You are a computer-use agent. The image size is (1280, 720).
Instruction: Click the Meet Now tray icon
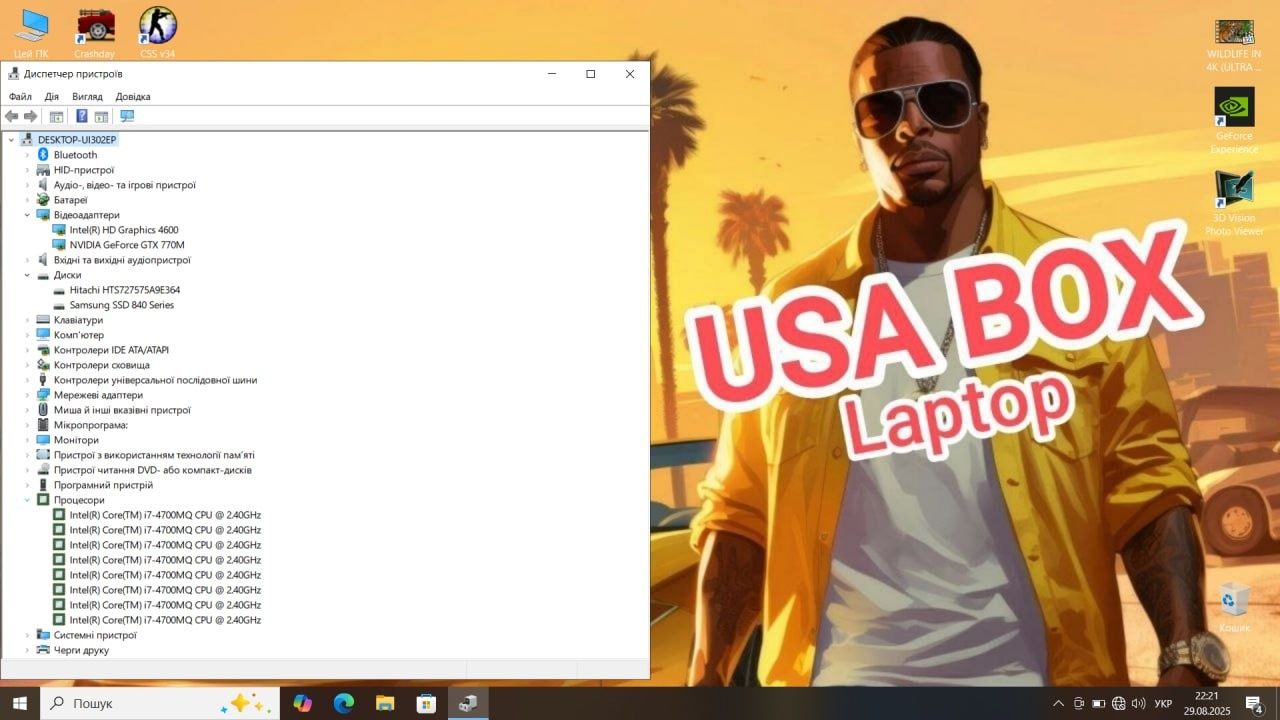click(1079, 703)
